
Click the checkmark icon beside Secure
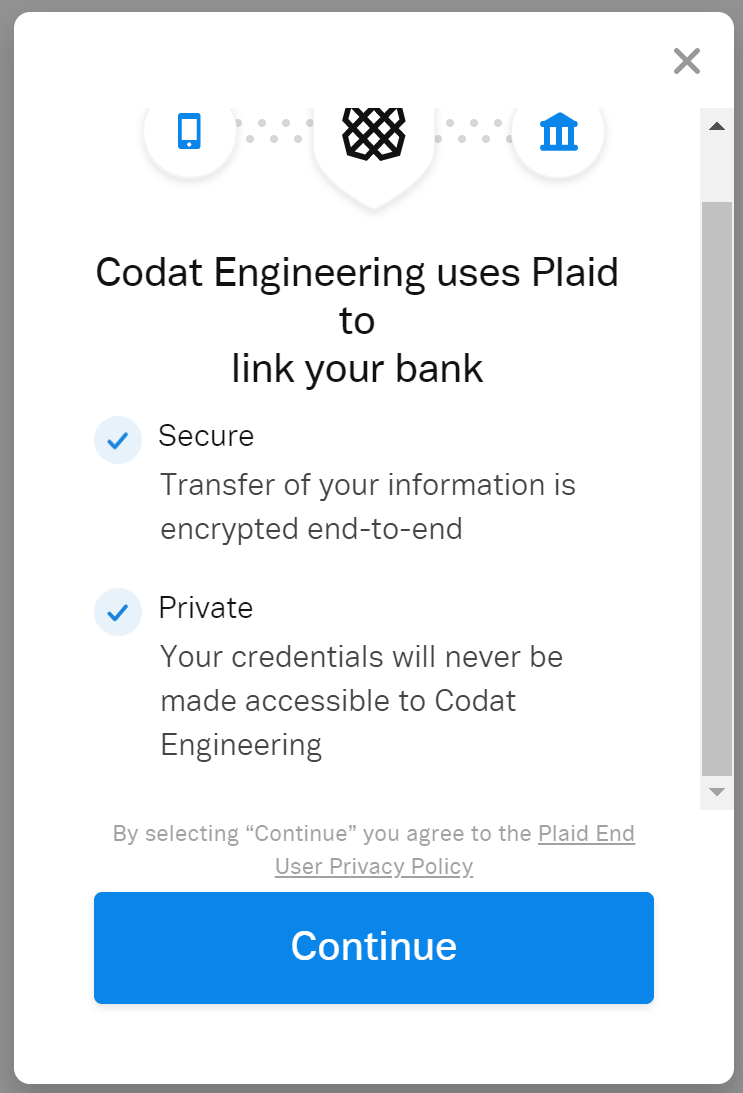click(118, 440)
